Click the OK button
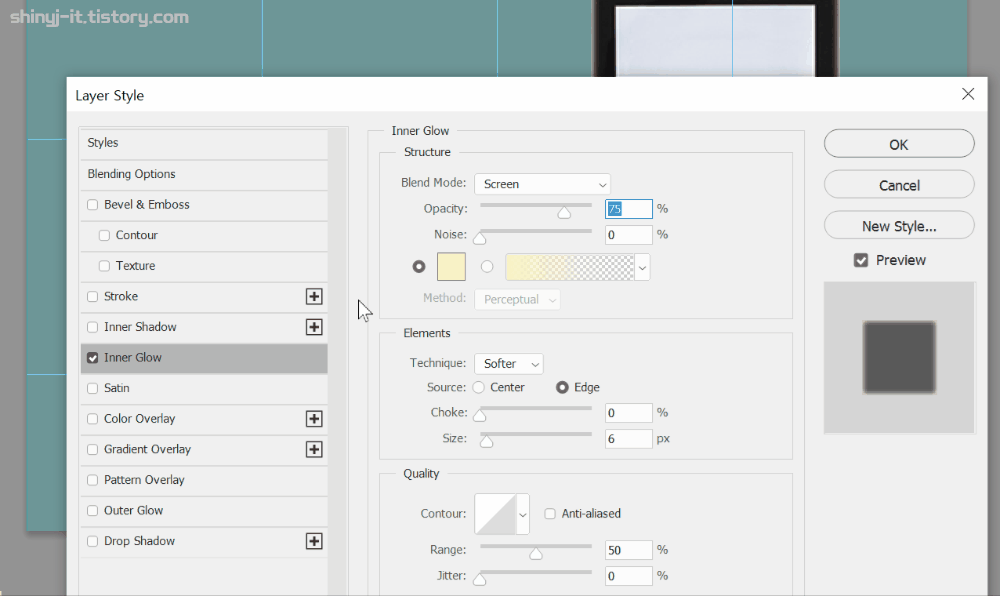The image size is (1000, 596). (x=899, y=144)
